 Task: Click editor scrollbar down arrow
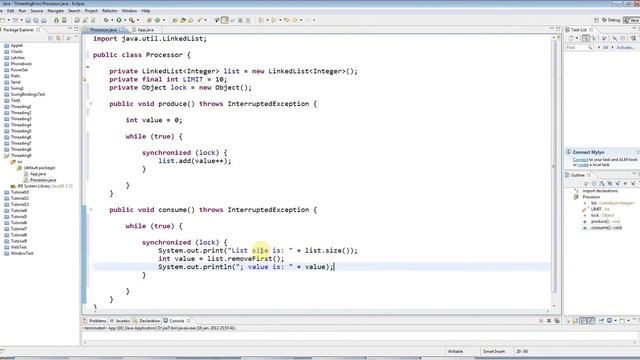(x=554, y=306)
